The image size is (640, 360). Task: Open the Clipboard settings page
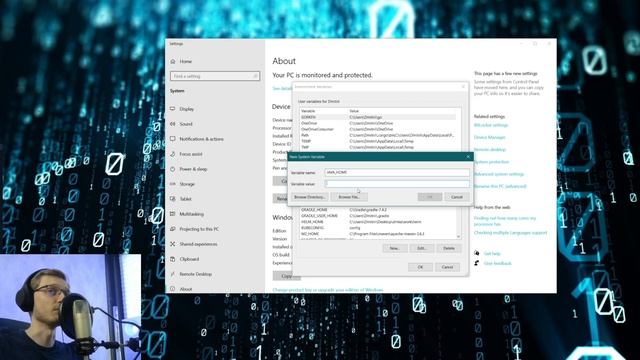point(189,259)
